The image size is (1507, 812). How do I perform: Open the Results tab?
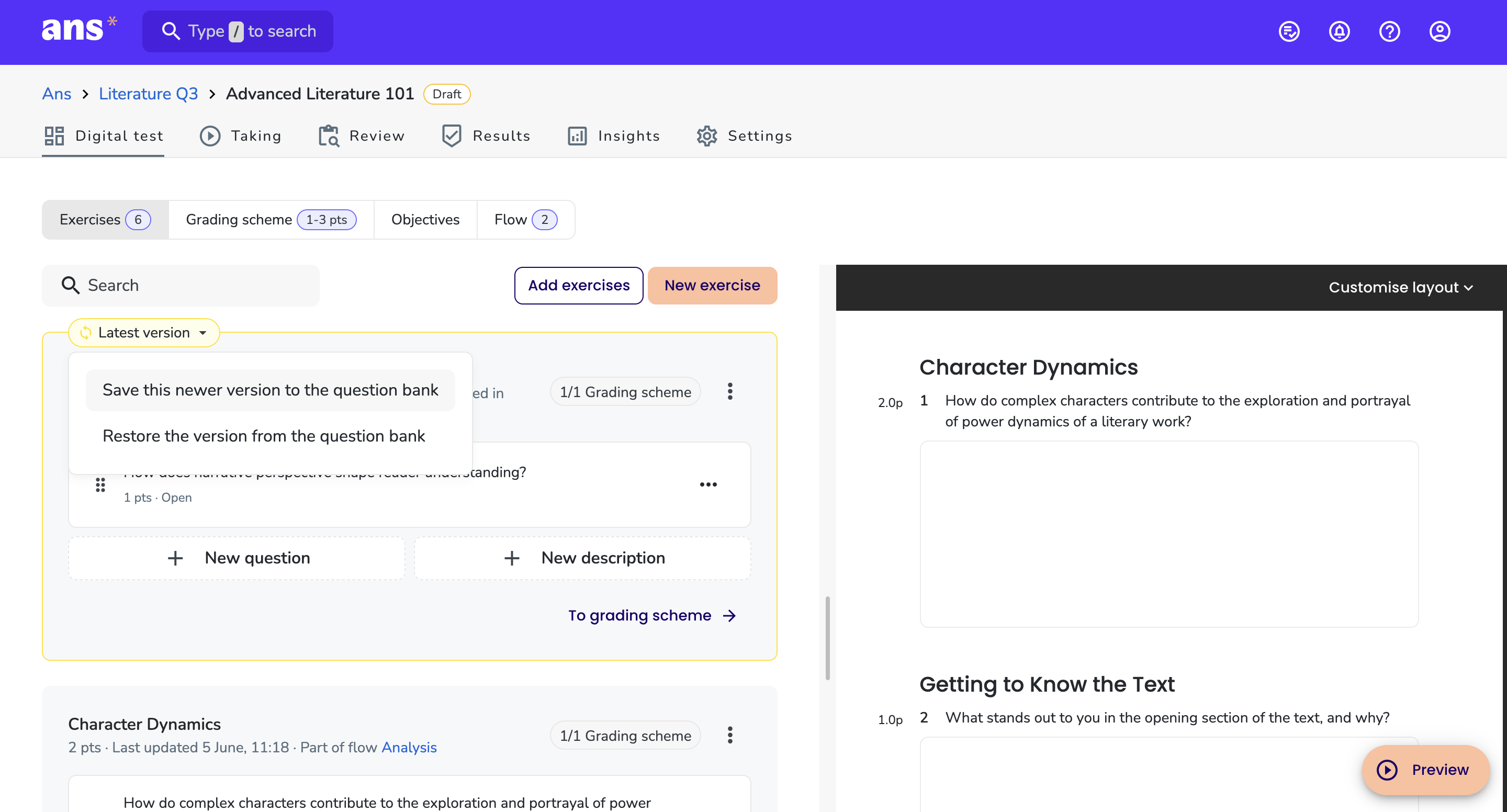(x=486, y=136)
